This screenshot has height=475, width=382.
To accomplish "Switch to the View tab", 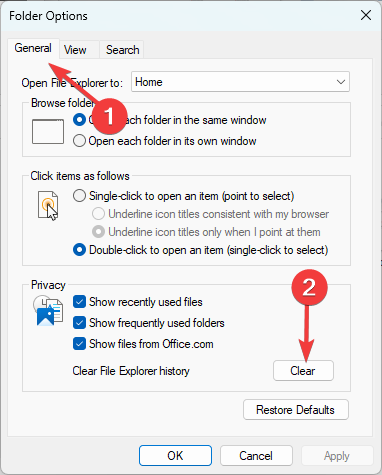I will pyautogui.click(x=75, y=50).
